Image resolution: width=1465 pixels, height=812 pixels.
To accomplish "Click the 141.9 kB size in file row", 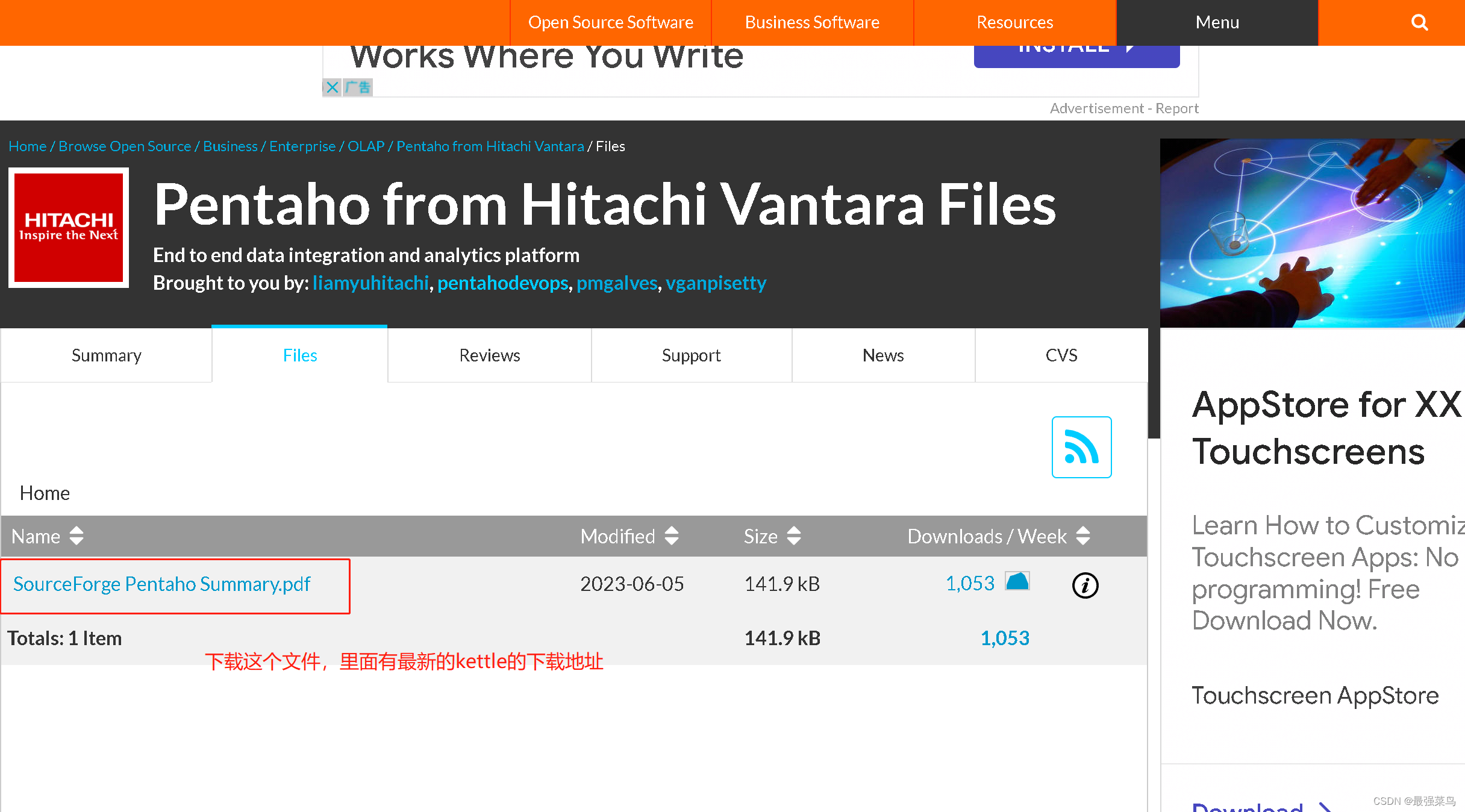I will tap(782, 584).
